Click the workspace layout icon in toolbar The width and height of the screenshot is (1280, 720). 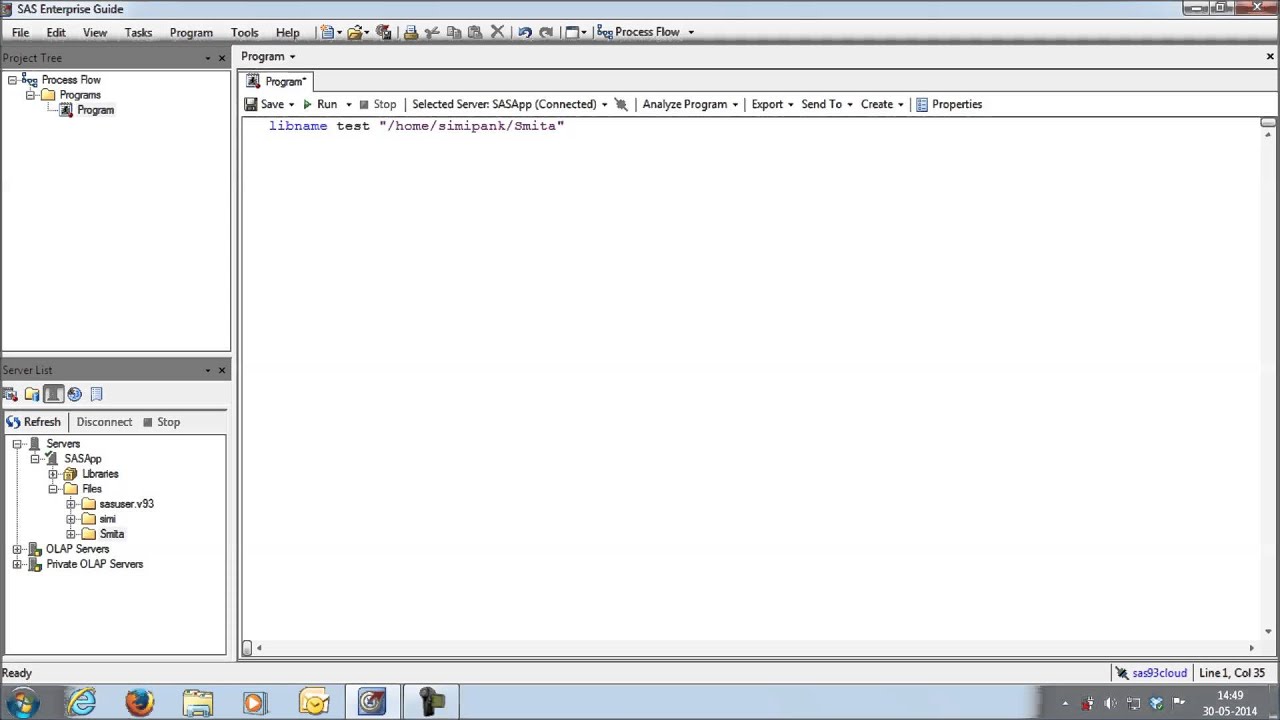pos(573,32)
